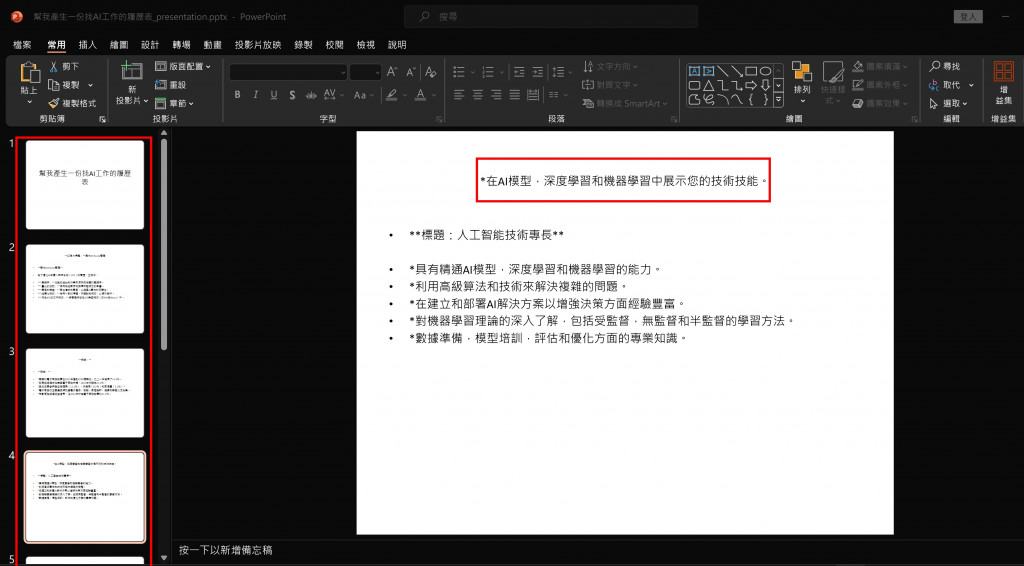Screen dimensions: 1024x566
Task: Click the Decrease Indent icon
Action: click(519, 72)
